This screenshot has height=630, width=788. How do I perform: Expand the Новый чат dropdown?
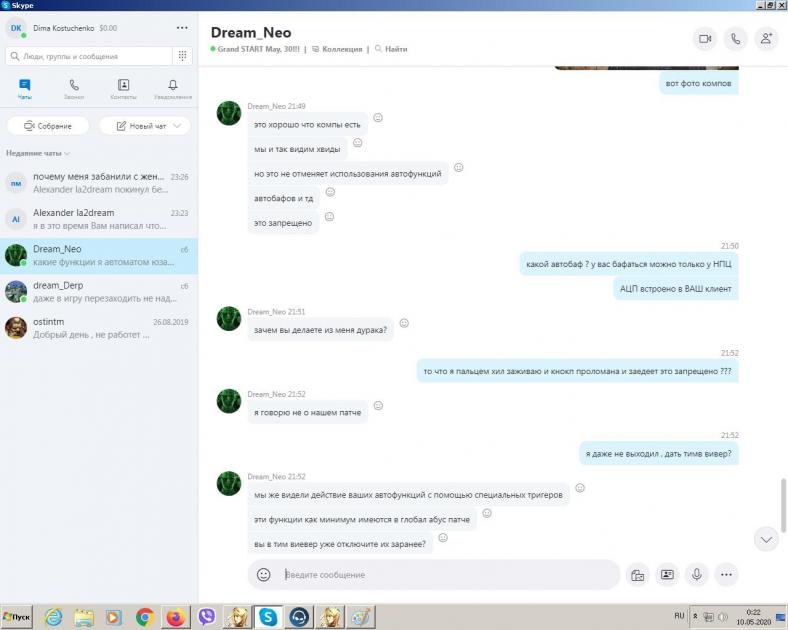coord(178,126)
